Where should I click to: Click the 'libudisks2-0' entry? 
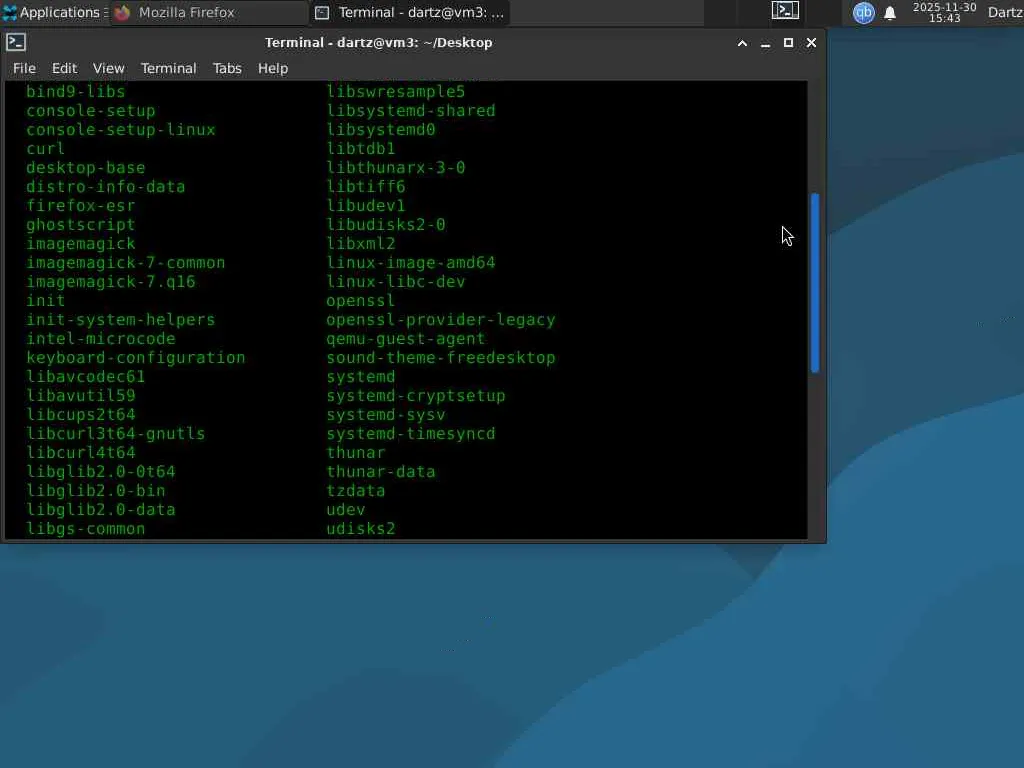coord(386,225)
